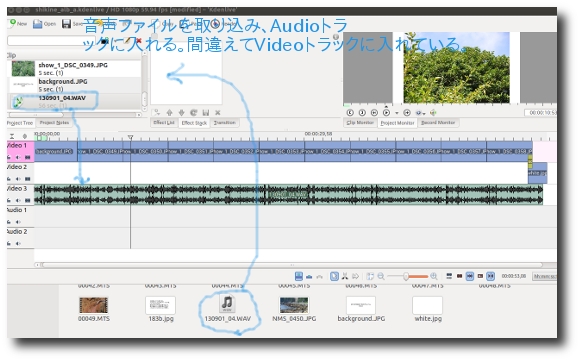Toggle hide video on Video 2 track

coord(27,179)
